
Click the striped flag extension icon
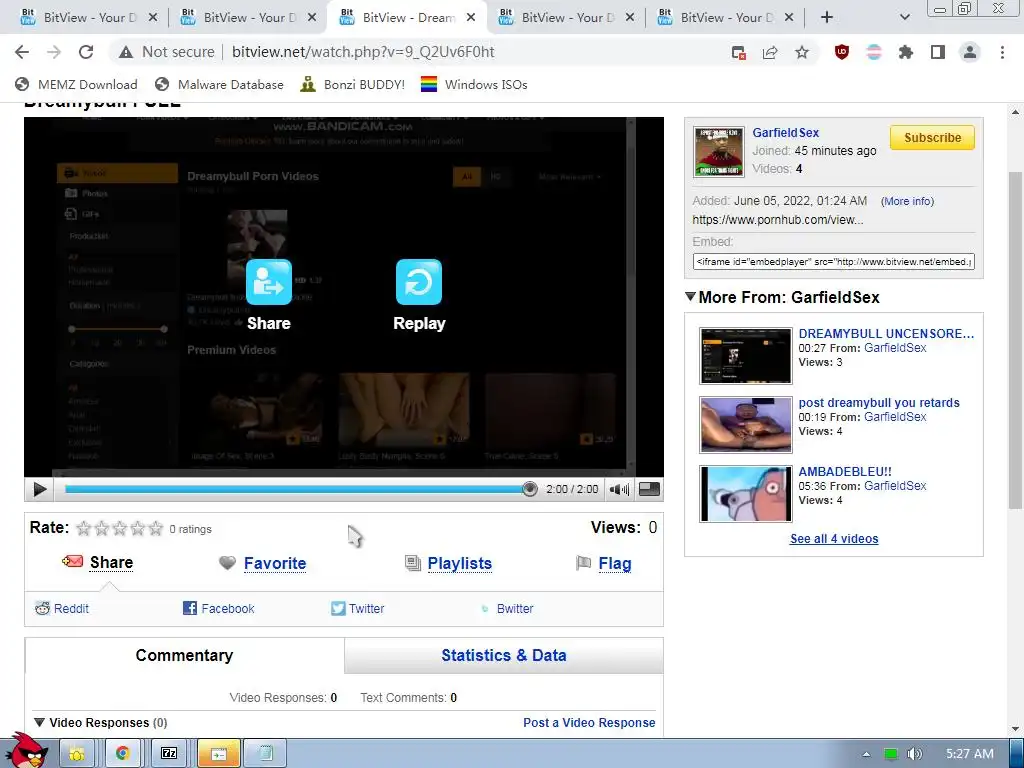pyautogui.click(x=874, y=52)
